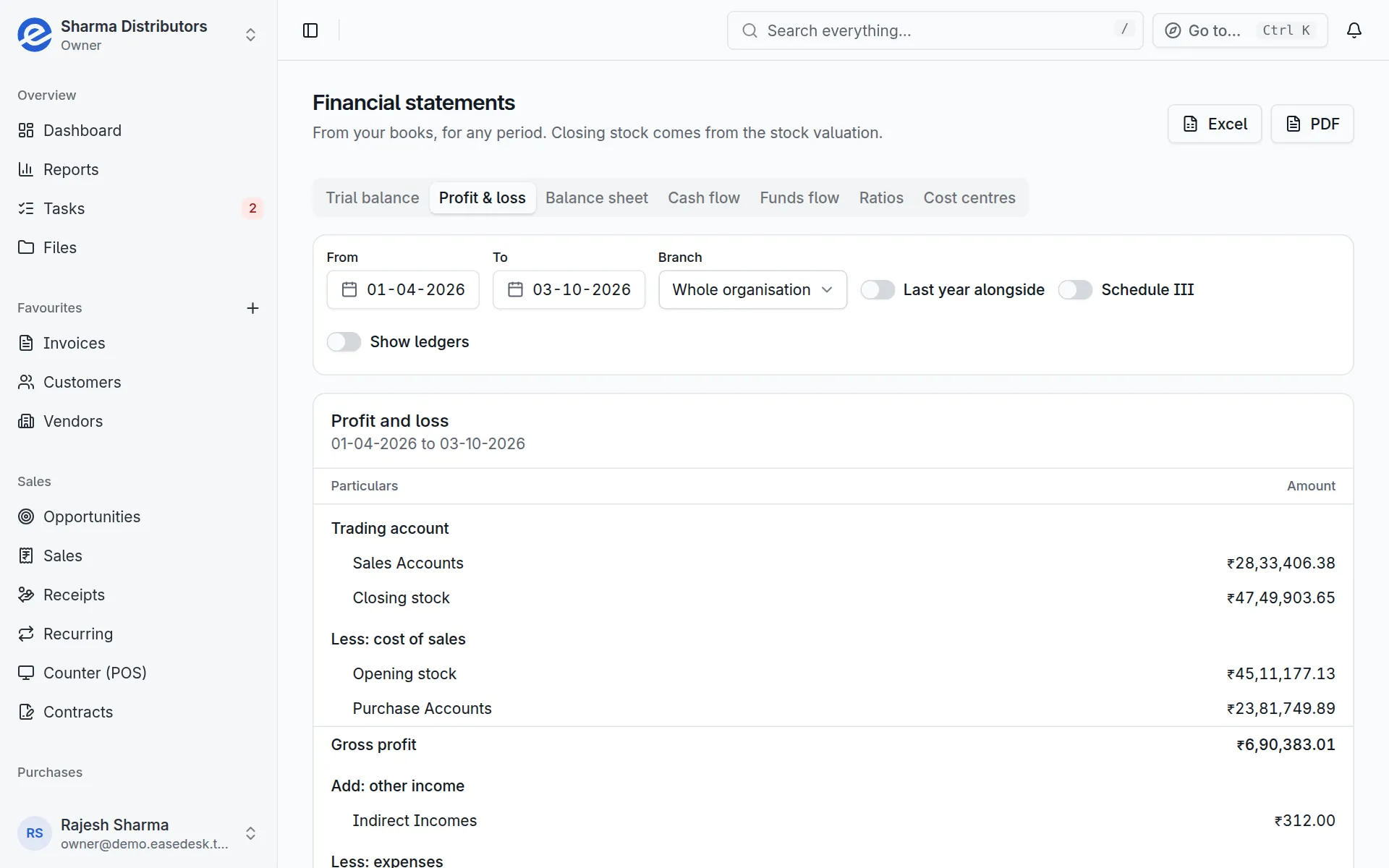Open the Branch Whole organisation dropdown
Viewport: 1389px width, 868px height.
(x=752, y=290)
